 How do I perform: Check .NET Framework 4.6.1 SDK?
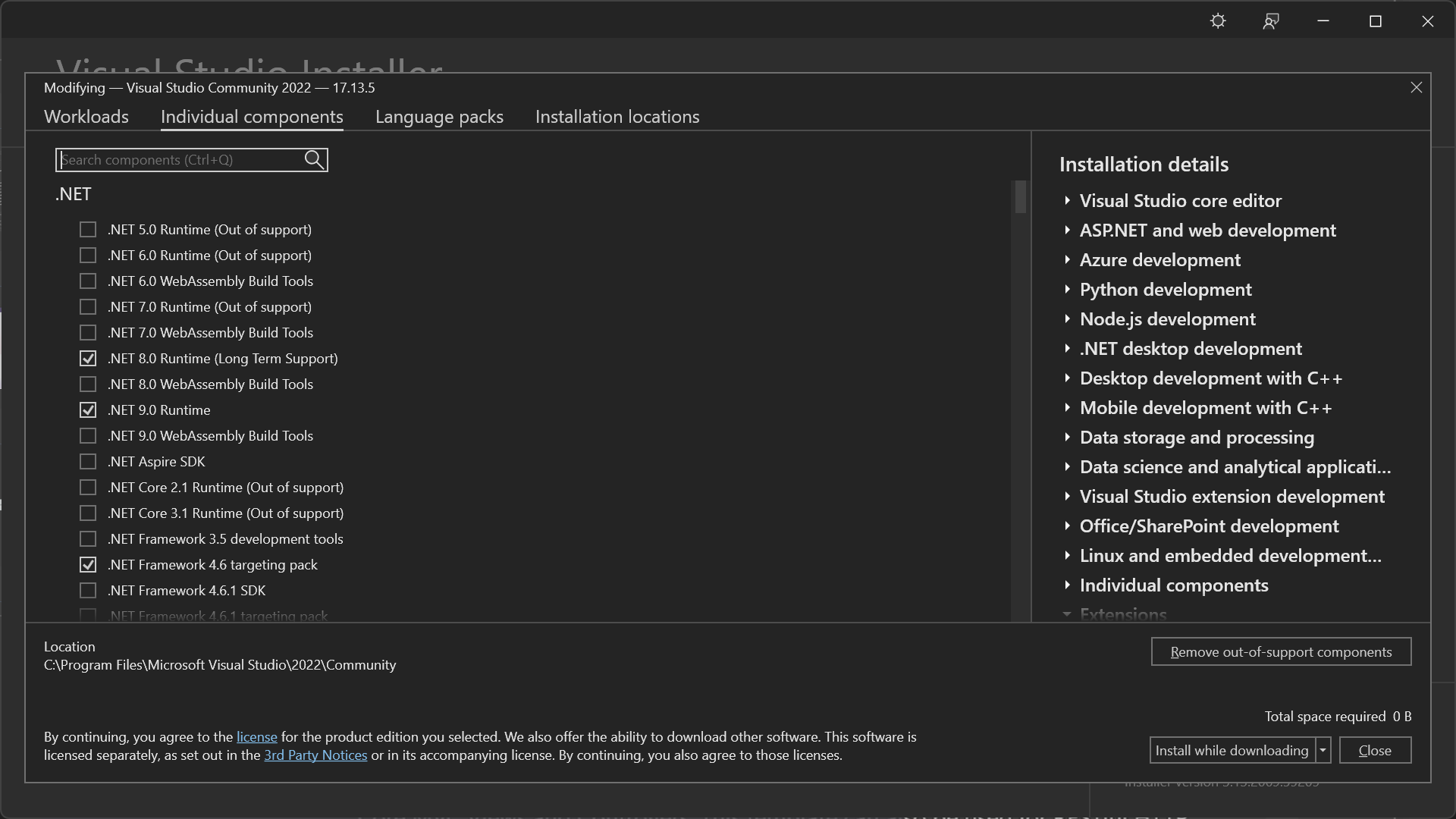pyautogui.click(x=88, y=590)
